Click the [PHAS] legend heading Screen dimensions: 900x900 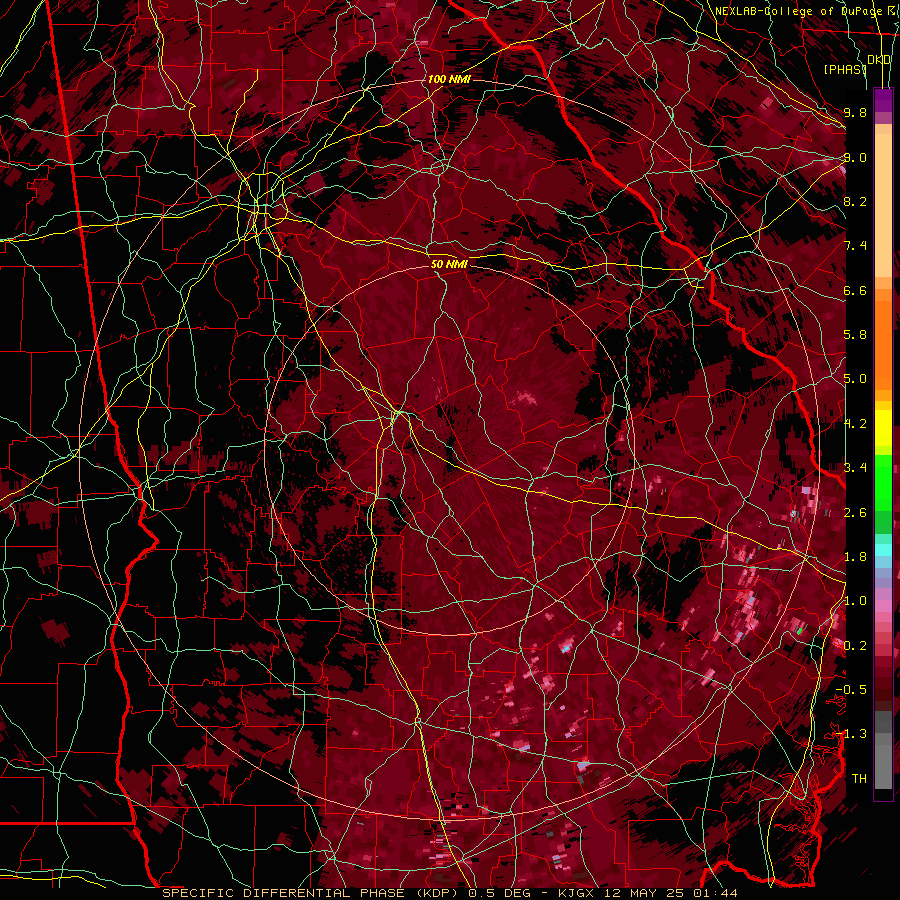[845, 69]
